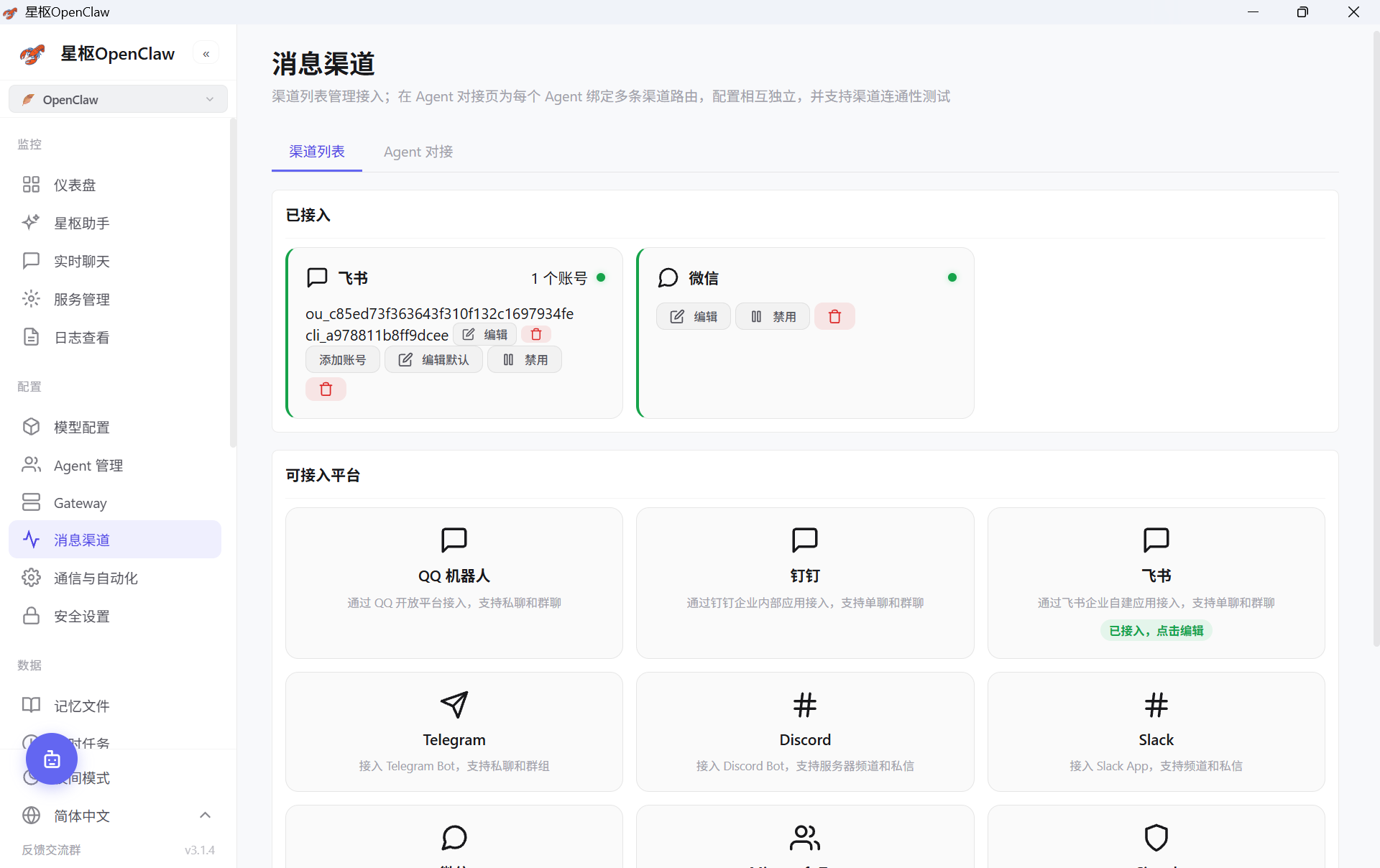Delete the cli_a978811b8ff9dcee account
Viewport: 1380px width, 868px height.
[536, 335]
